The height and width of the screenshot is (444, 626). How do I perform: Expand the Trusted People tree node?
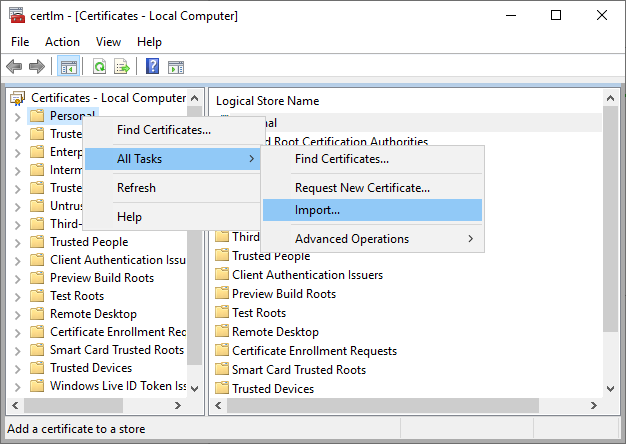tap(18, 242)
